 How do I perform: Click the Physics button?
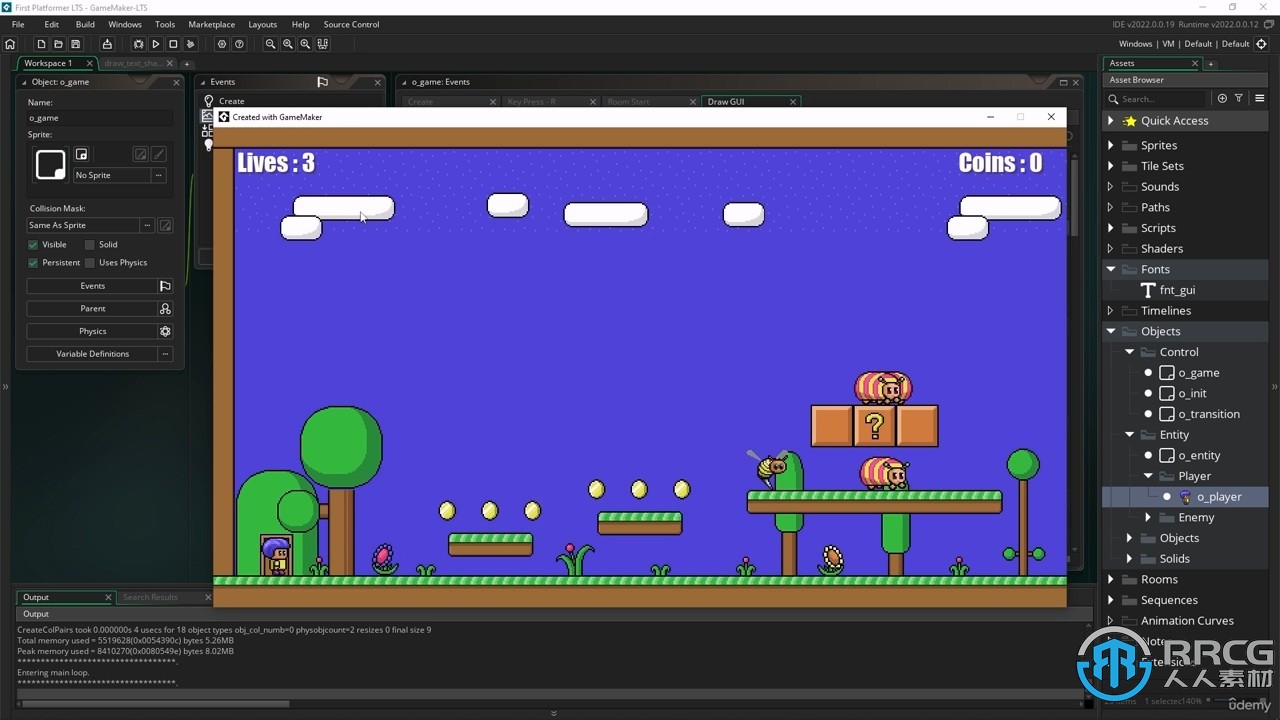click(92, 331)
